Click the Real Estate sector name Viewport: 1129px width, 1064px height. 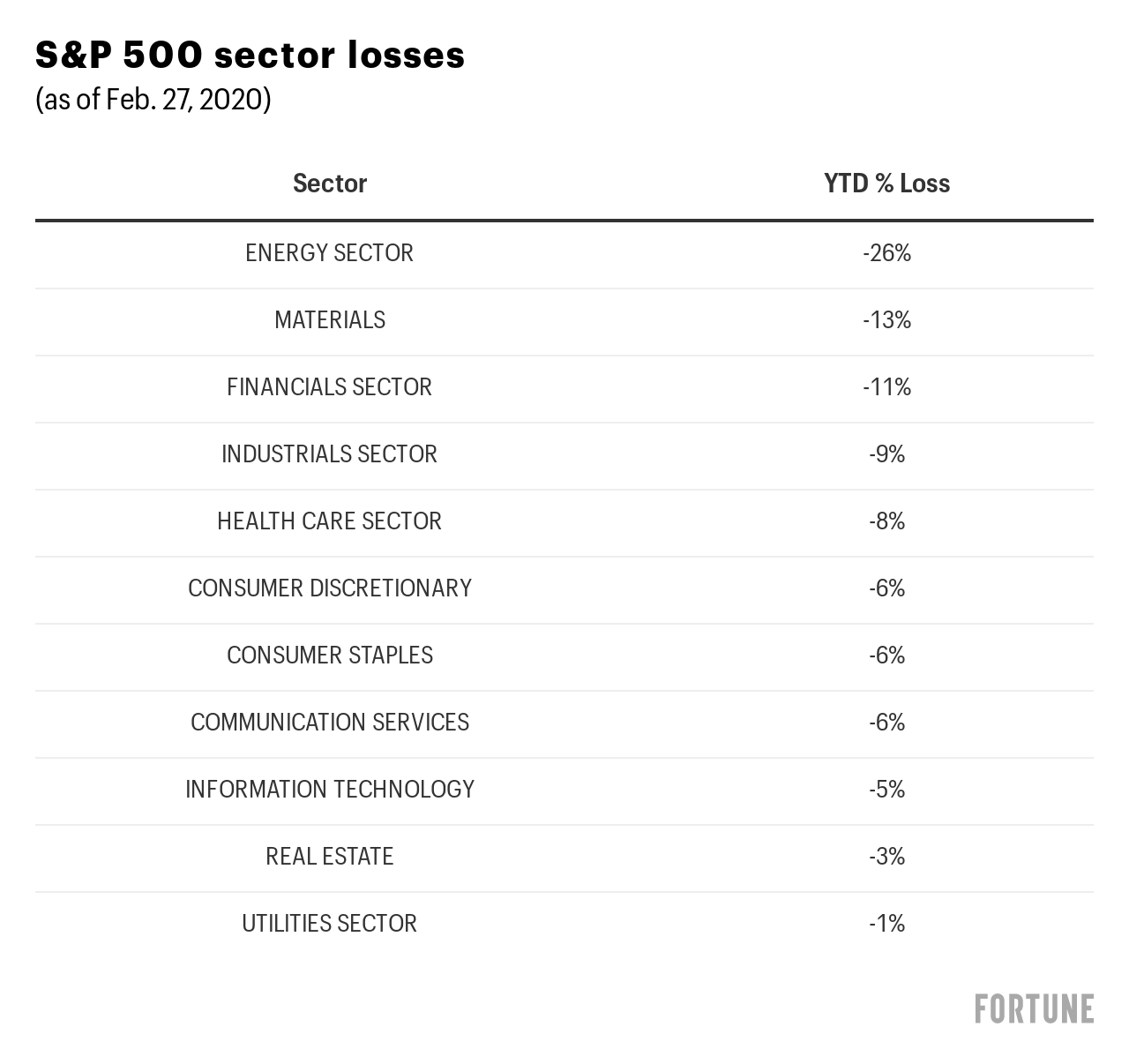pyautogui.click(x=330, y=857)
